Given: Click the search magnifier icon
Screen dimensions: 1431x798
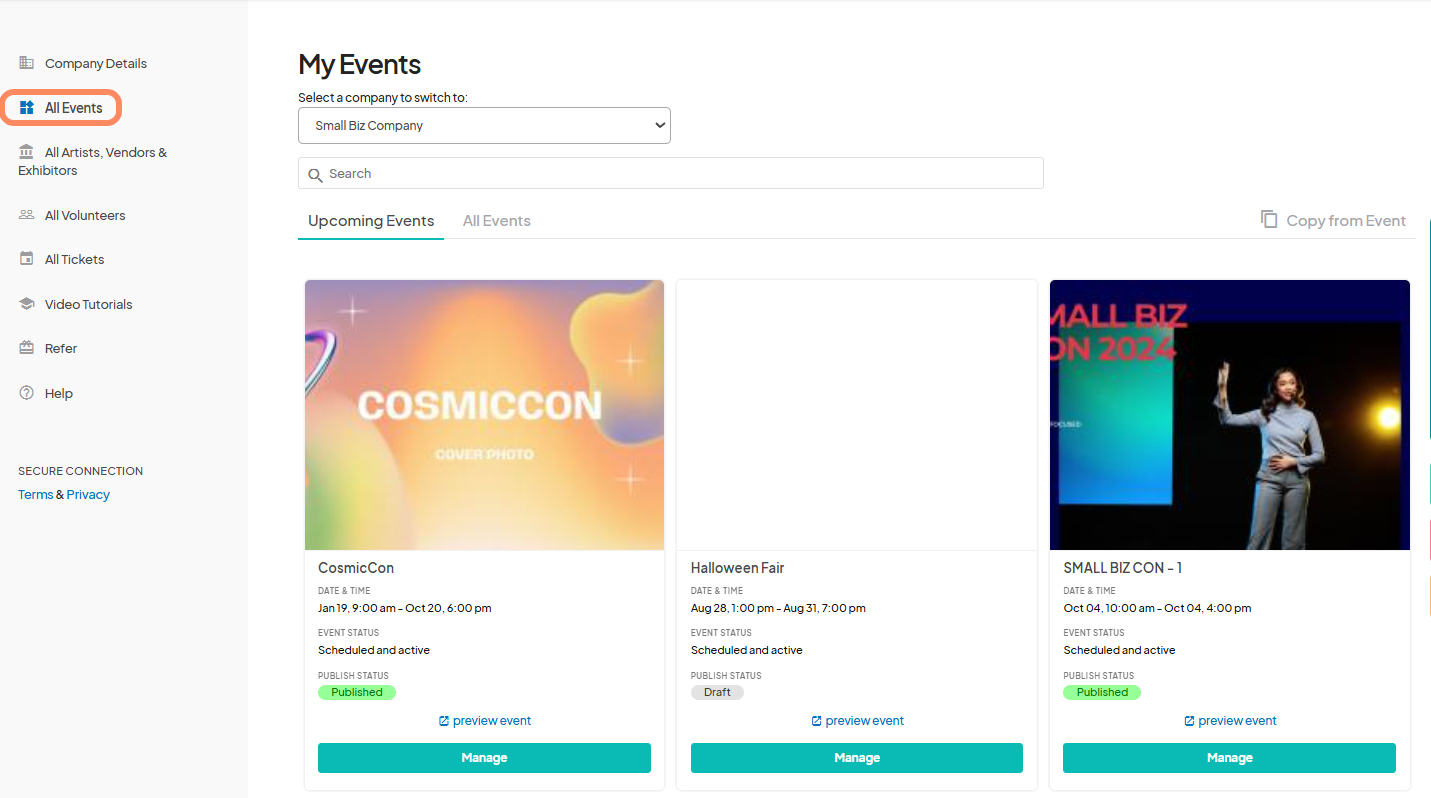Looking at the screenshot, I should [318, 173].
